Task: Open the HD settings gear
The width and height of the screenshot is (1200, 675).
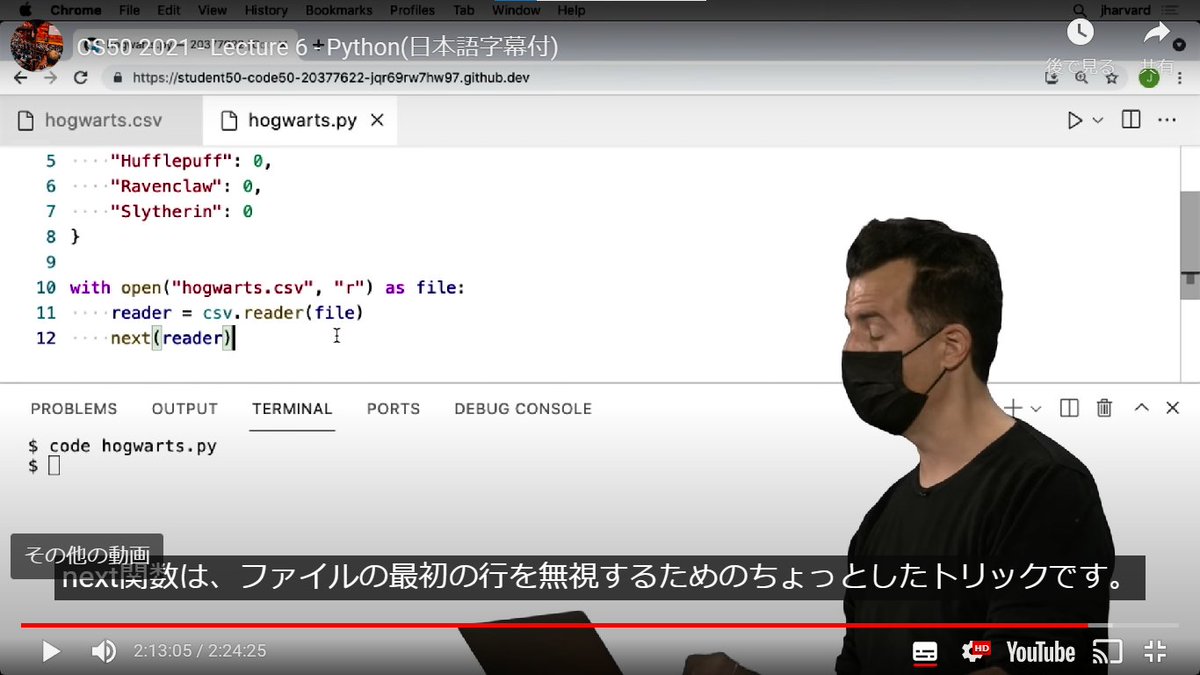Action: [975, 652]
